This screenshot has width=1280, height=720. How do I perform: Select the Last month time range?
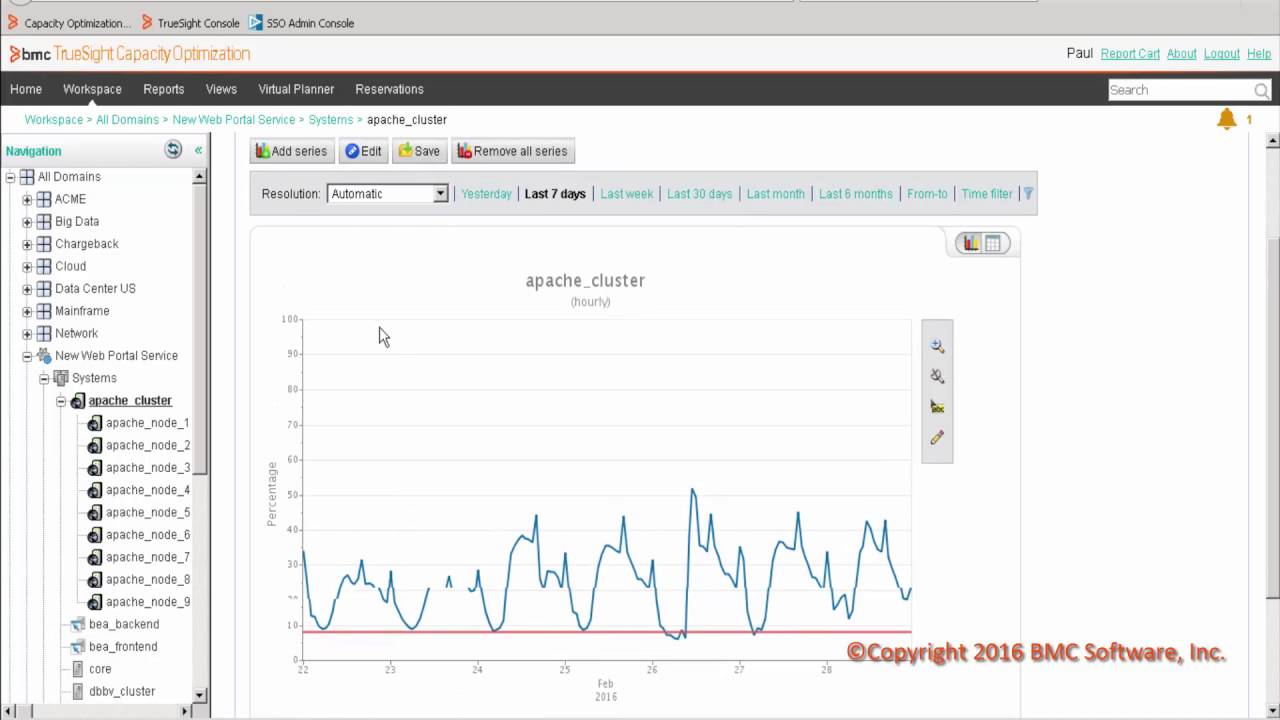click(x=775, y=194)
